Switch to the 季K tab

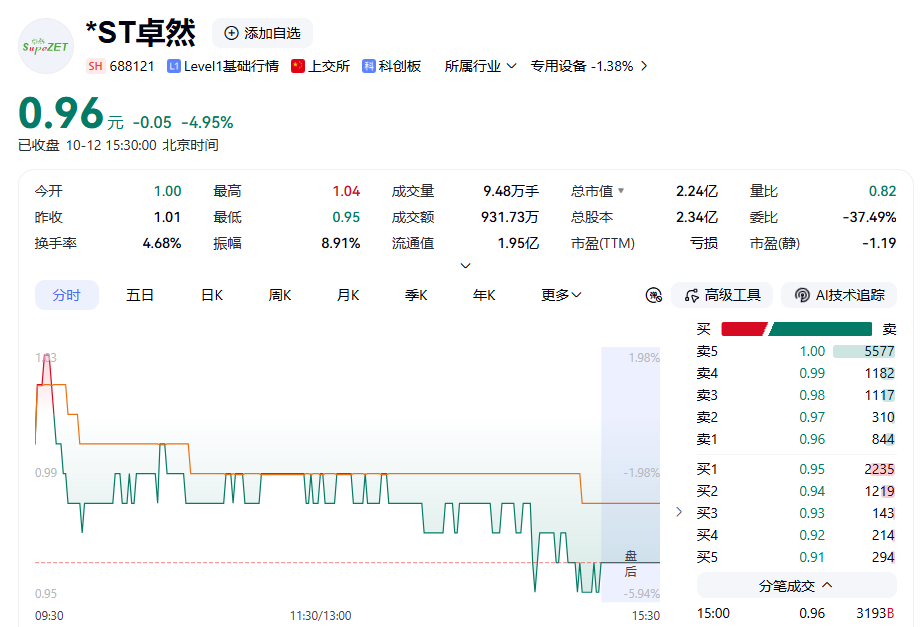pos(416,295)
